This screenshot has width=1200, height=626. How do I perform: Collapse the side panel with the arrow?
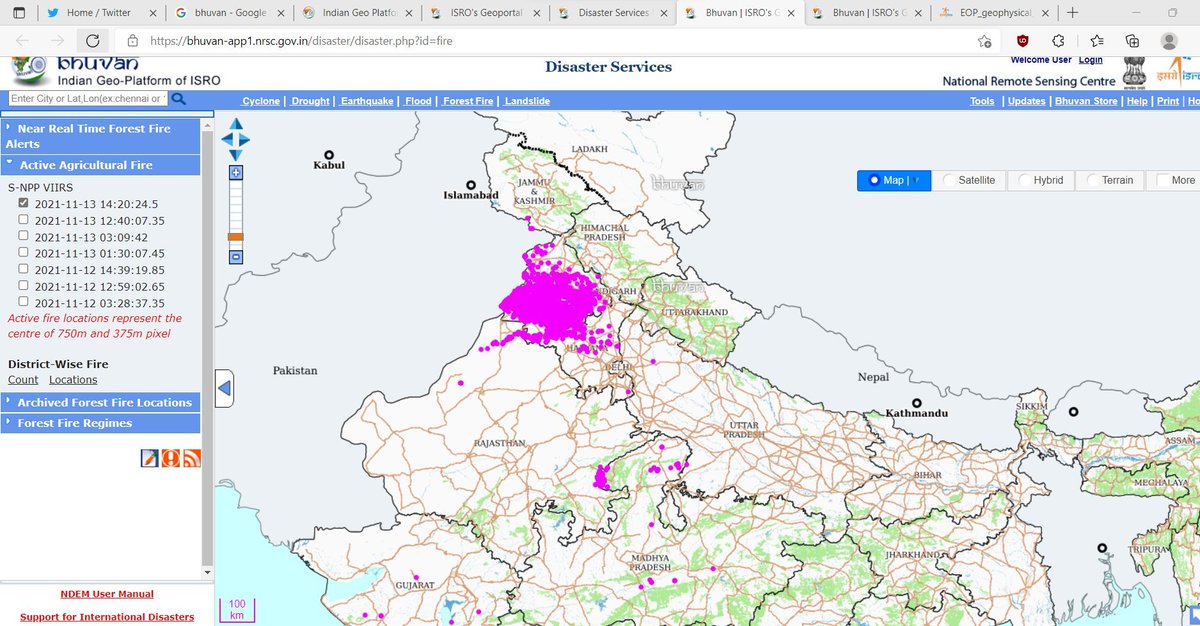(x=225, y=388)
